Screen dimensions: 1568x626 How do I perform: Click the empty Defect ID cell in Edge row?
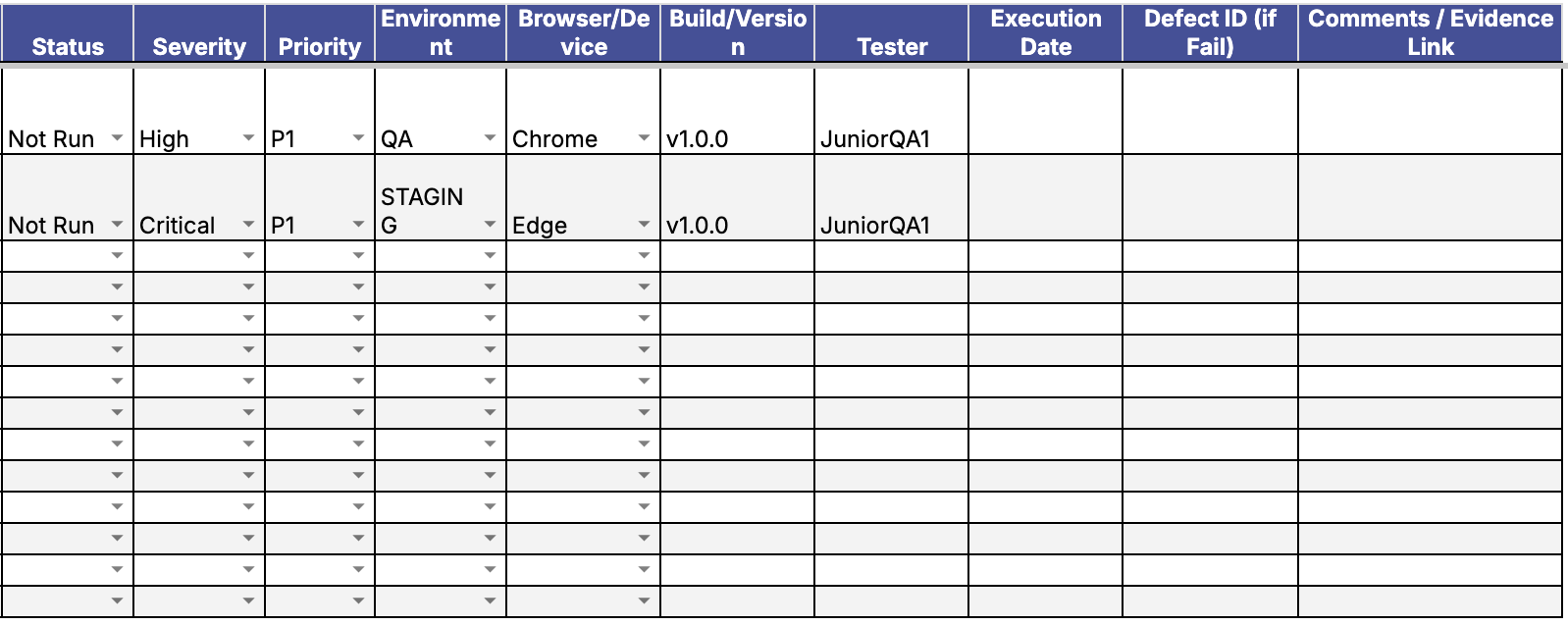1210,198
